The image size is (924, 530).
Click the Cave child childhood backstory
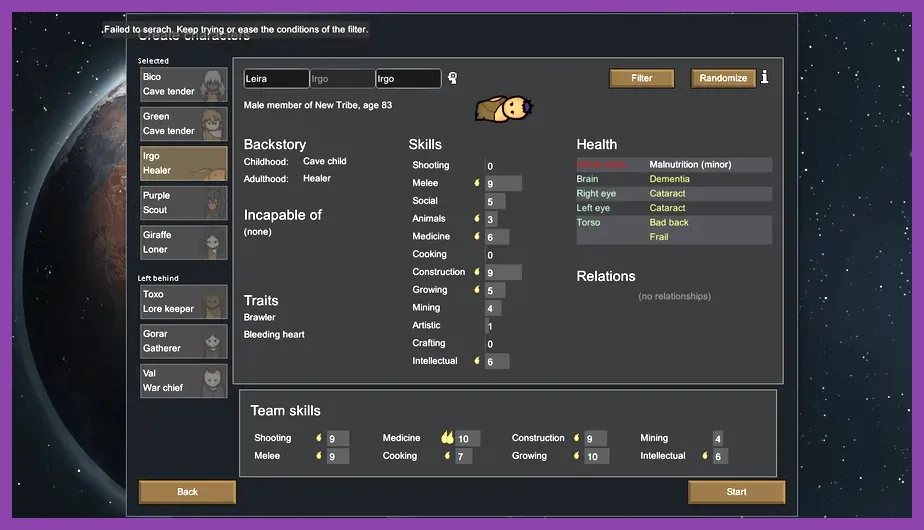pyautogui.click(x=325, y=161)
